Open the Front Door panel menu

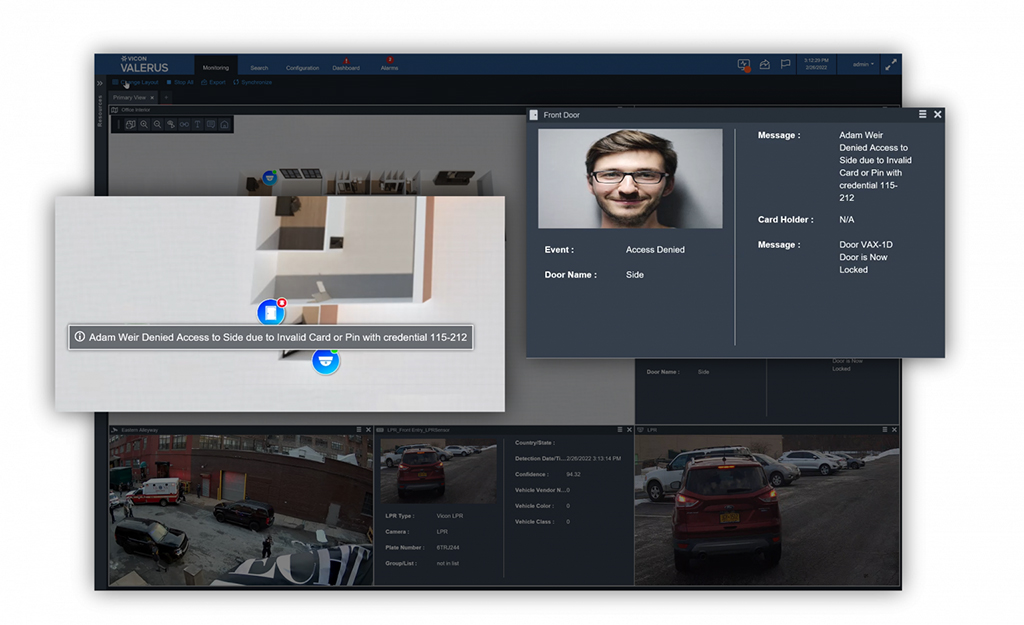point(922,115)
